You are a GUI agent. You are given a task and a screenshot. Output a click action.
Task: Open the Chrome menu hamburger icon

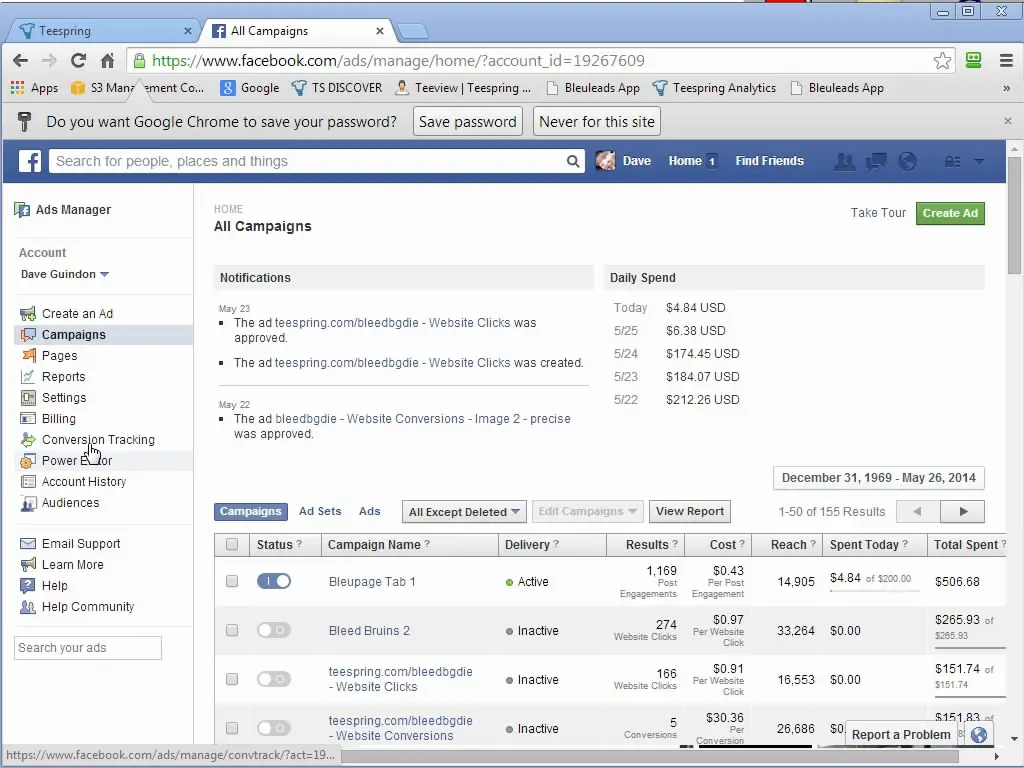[1006, 61]
